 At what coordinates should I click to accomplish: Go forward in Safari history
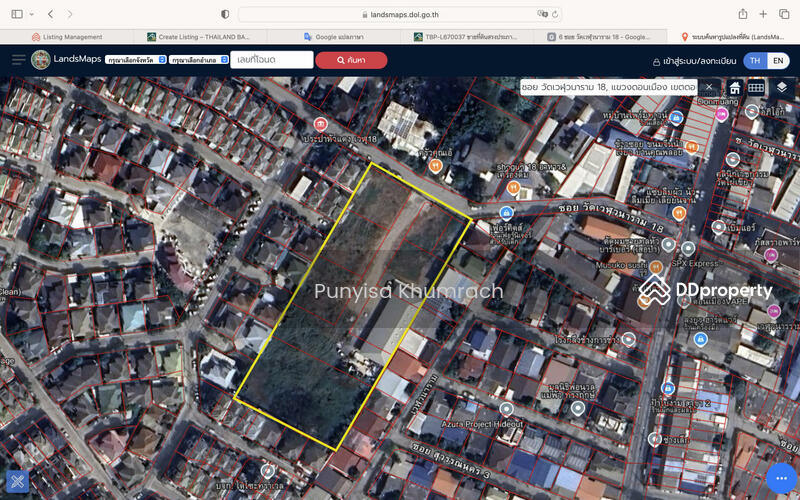[70, 14]
